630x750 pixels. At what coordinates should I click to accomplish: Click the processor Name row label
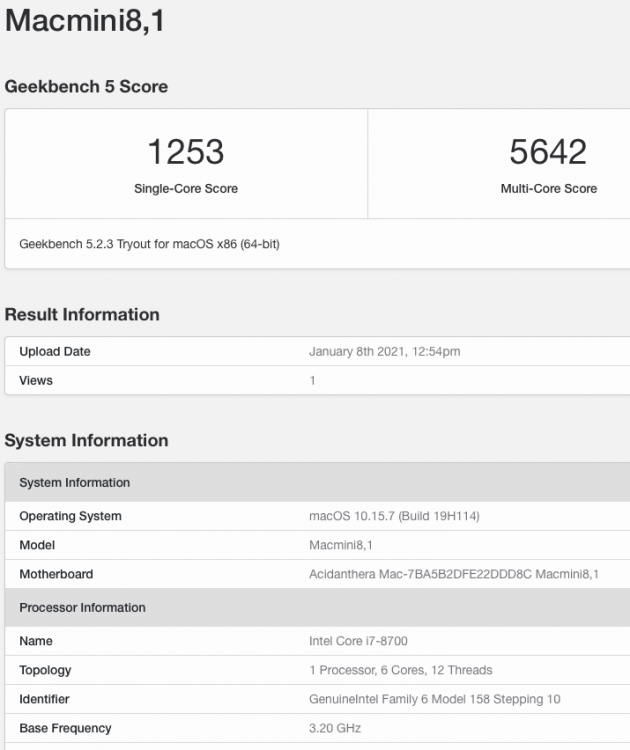point(36,641)
